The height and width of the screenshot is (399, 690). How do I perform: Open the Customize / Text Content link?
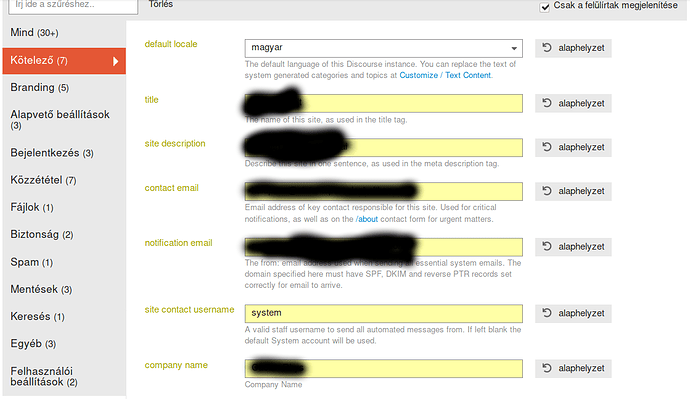pyautogui.click(x=445, y=75)
